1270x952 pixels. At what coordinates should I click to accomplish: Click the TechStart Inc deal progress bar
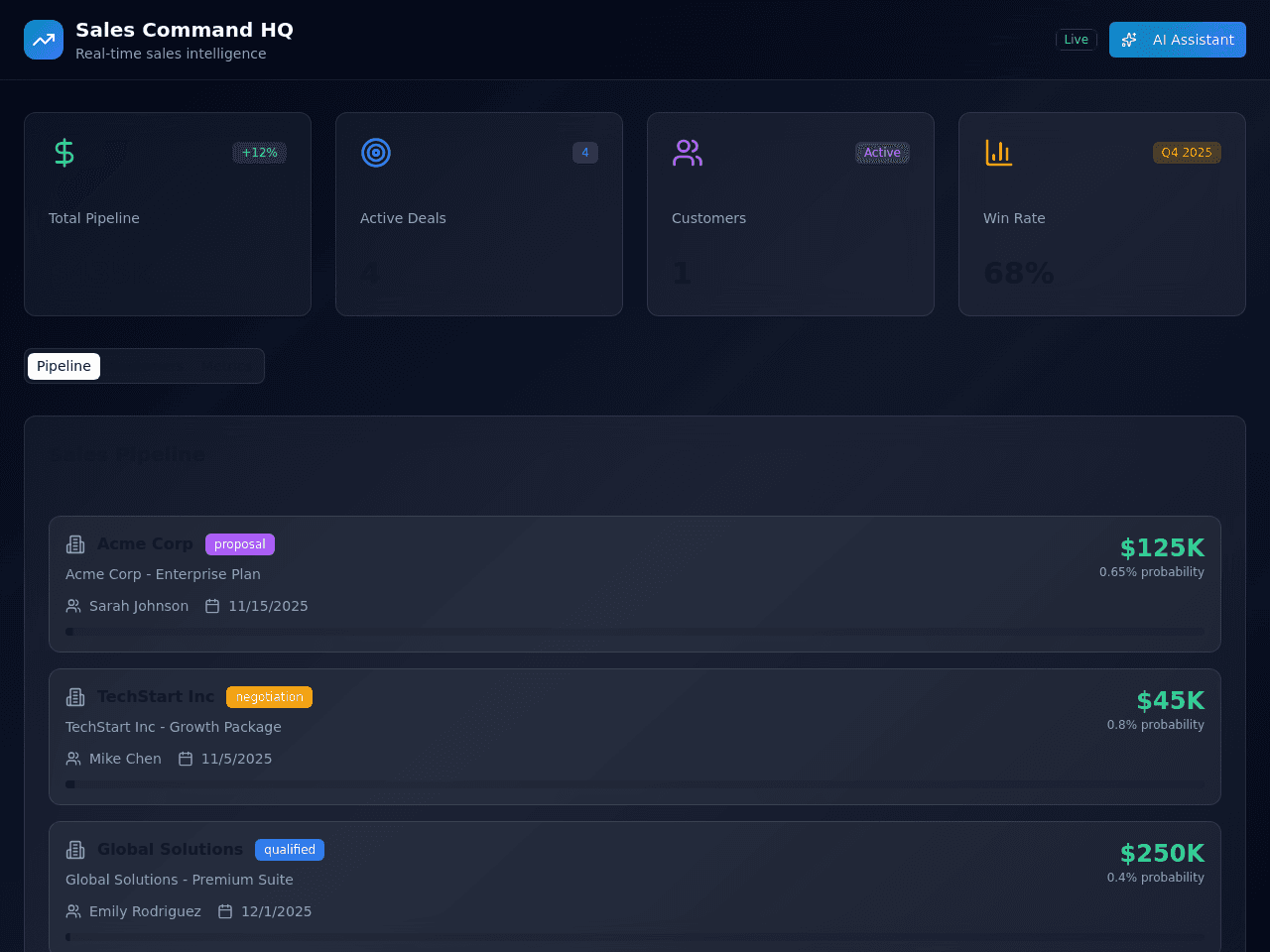click(635, 784)
